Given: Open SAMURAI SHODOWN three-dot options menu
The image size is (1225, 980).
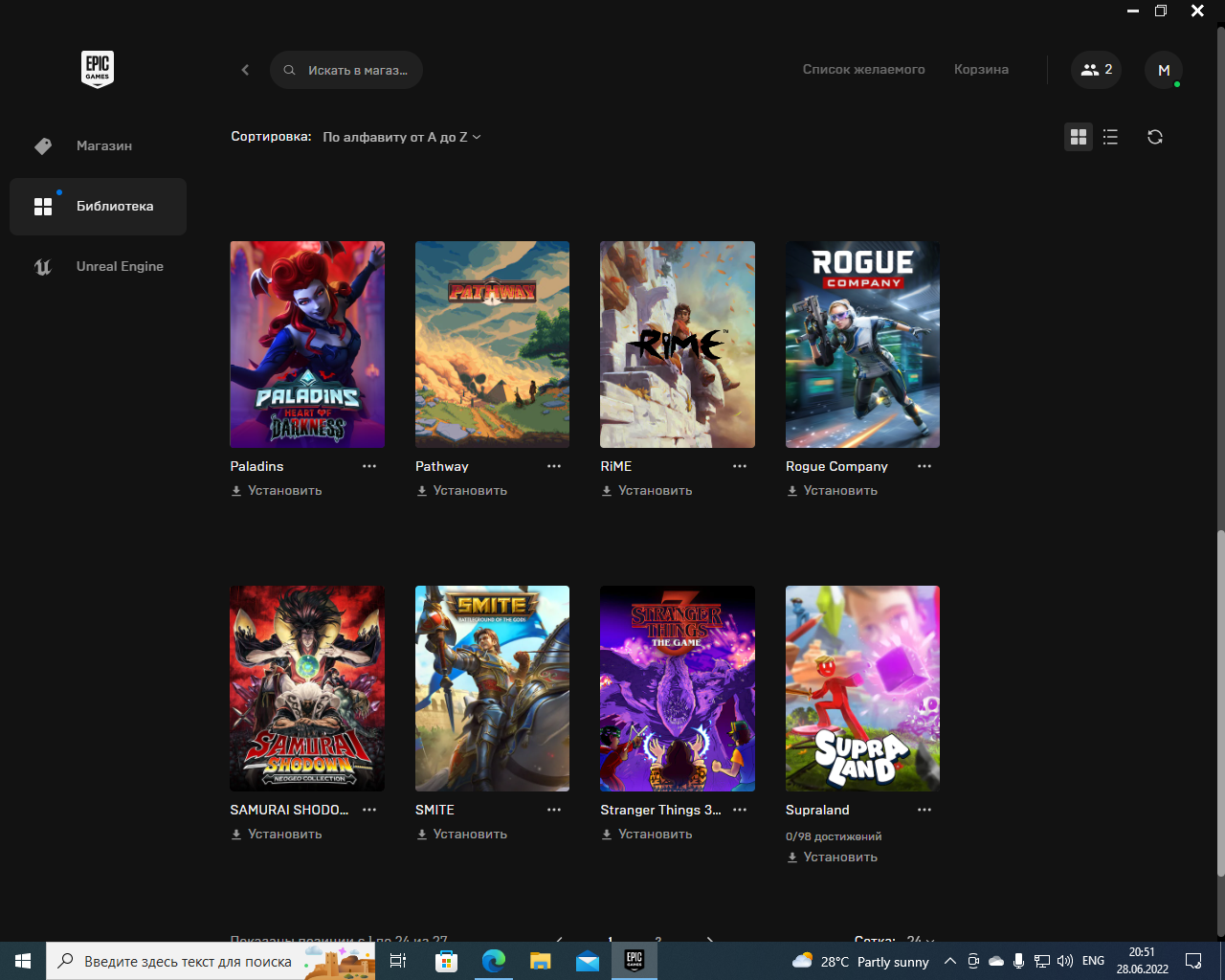Looking at the screenshot, I should coord(369,810).
